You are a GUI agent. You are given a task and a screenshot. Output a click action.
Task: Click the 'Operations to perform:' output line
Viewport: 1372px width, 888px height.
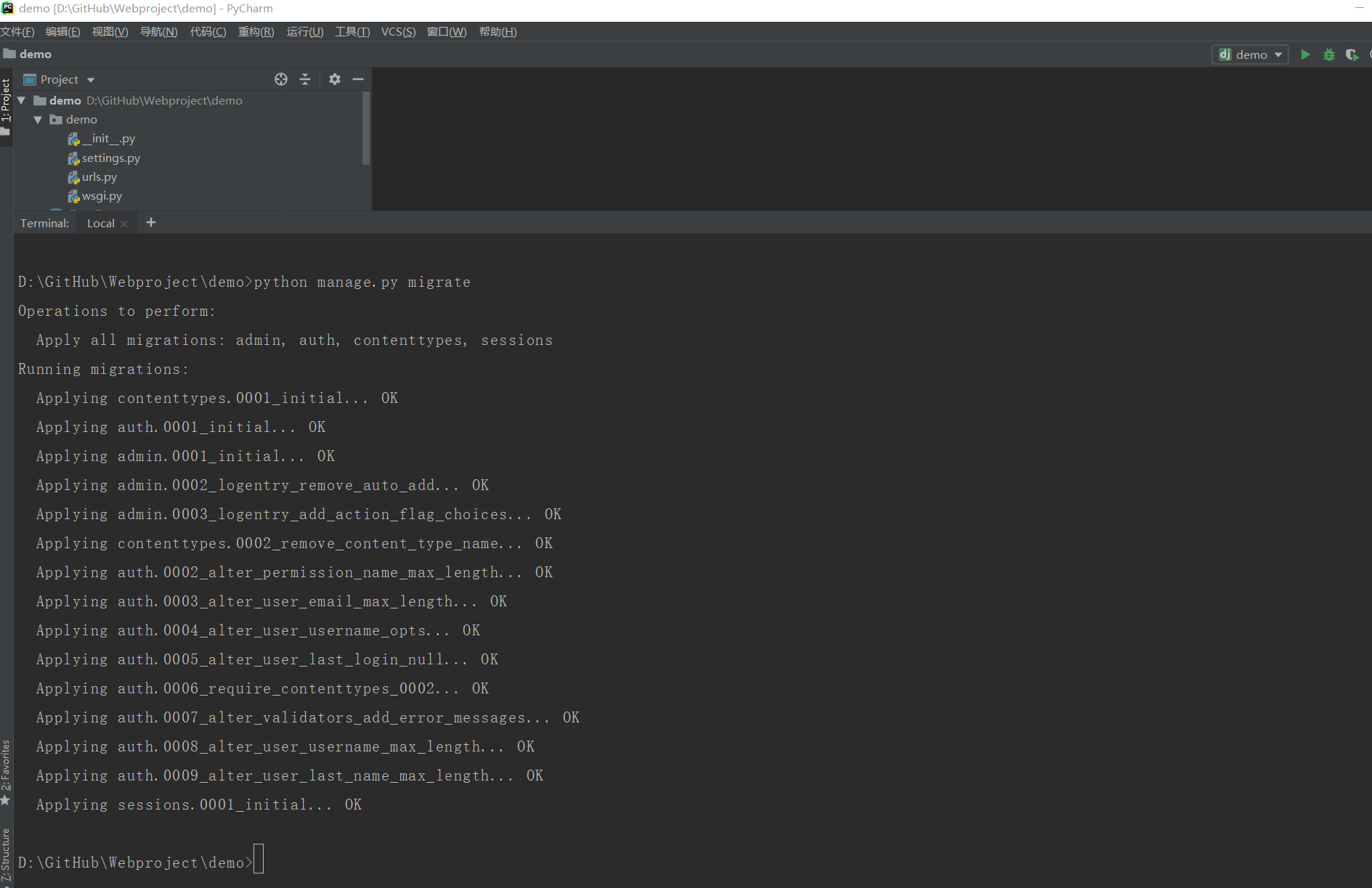[x=116, y=311]
